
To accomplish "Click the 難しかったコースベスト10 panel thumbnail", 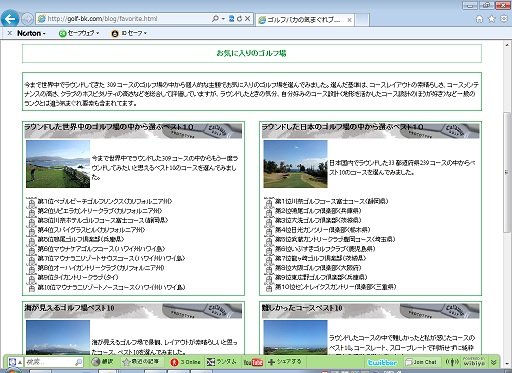I will 295,337.
